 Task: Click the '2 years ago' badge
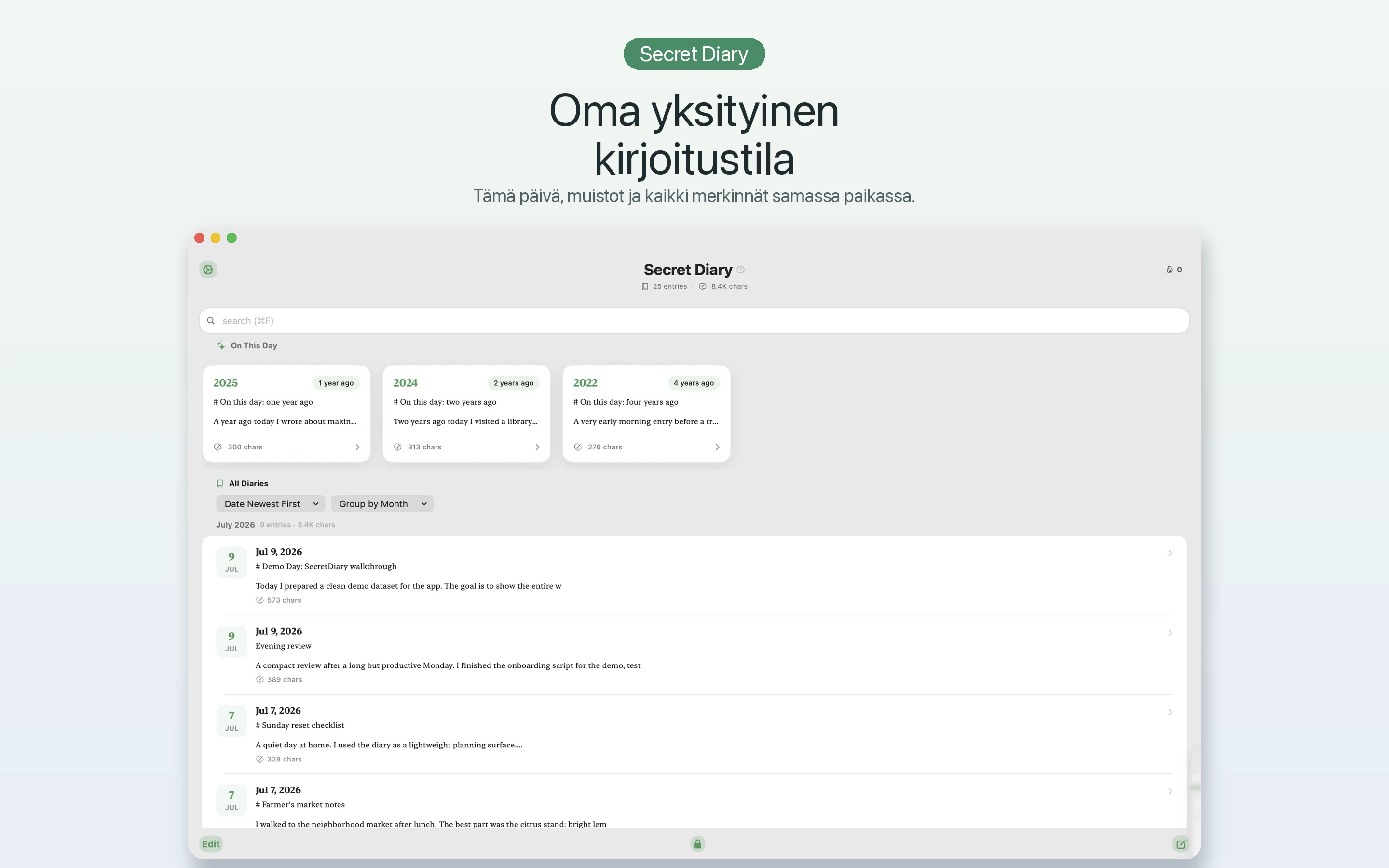coord(513,383)
